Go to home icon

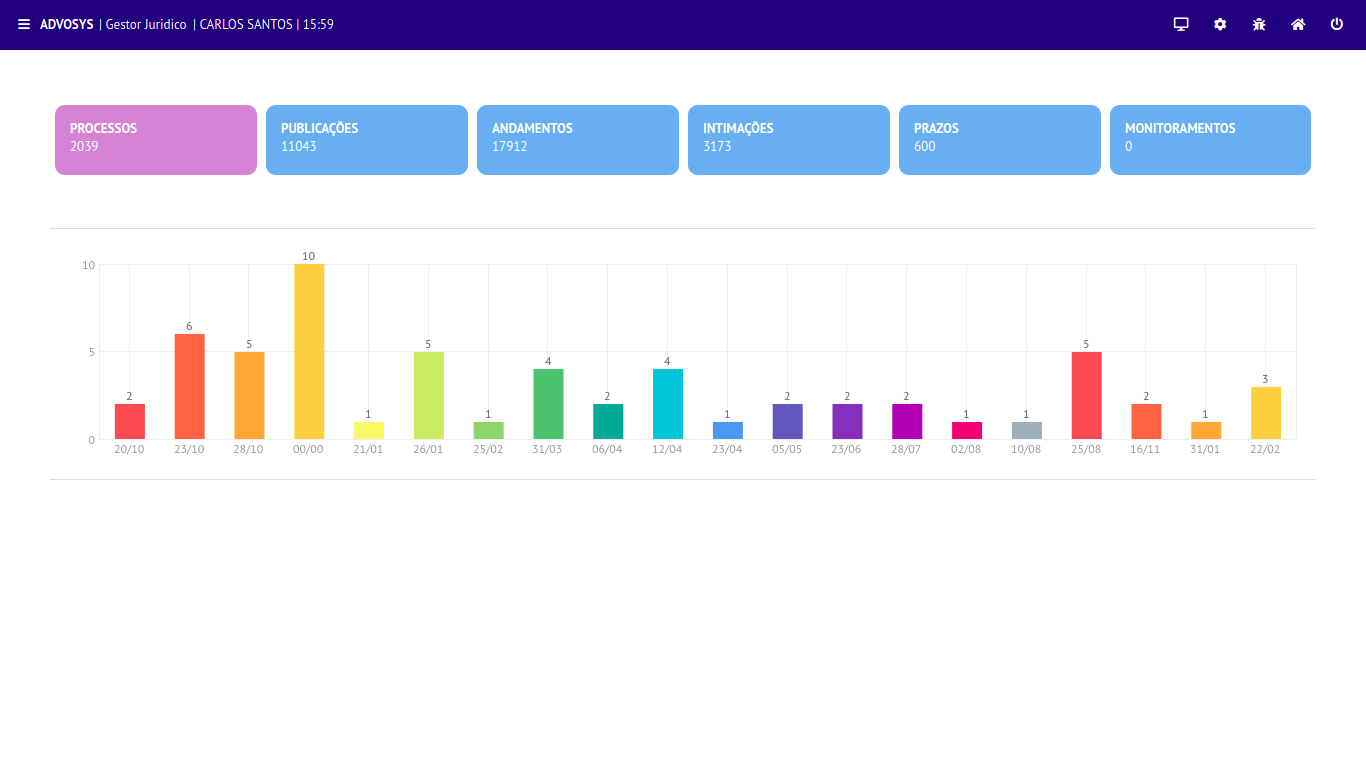1298,24
